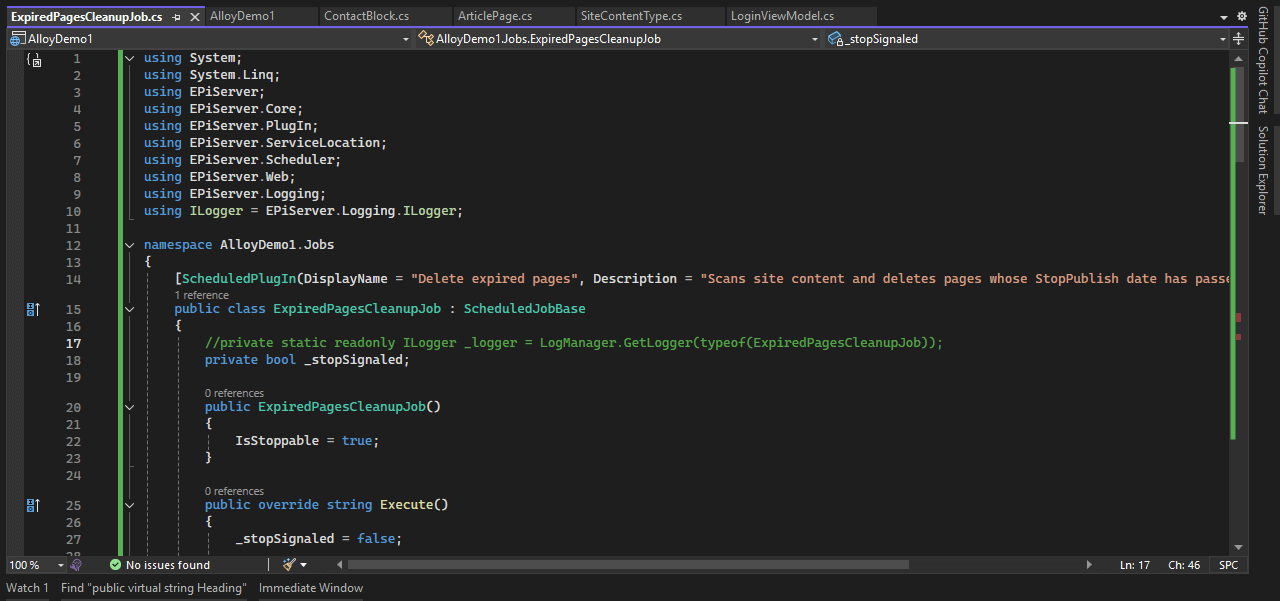Click '0 references' above Execute method
The width and height of the screenshot is (1280, 601).
coord(234,490)
